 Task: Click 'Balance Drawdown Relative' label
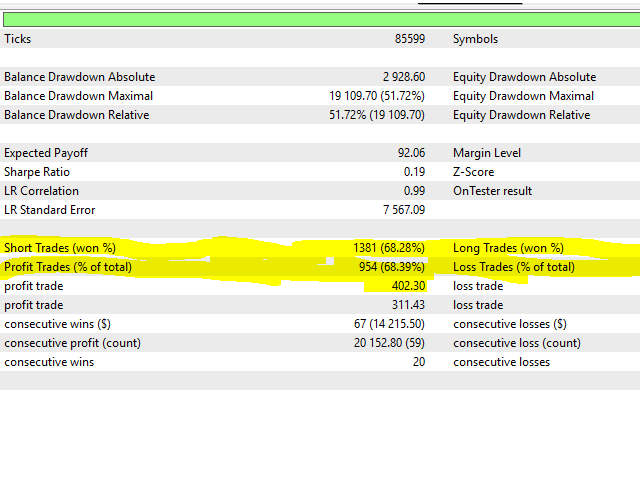pos(77,115)
